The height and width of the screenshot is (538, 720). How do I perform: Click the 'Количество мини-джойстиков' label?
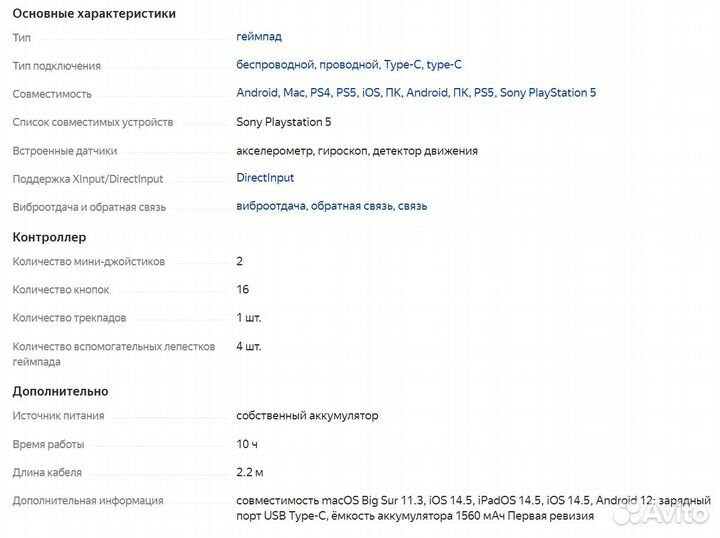88,262
